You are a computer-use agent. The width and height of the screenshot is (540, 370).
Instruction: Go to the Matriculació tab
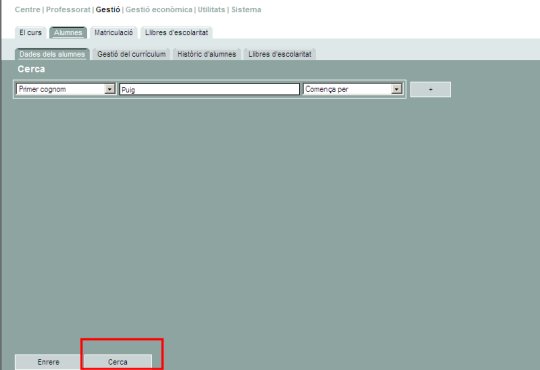pyautogui.click(x=114, y=33)
